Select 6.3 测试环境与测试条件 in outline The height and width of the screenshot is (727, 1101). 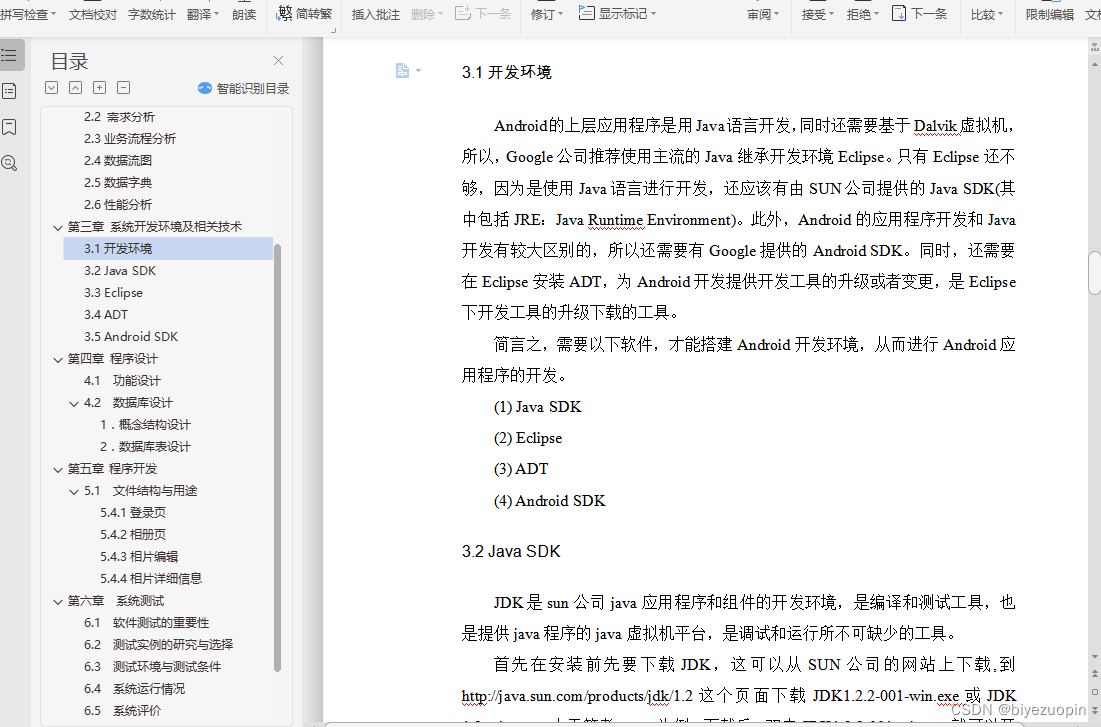tap(152, 667)
